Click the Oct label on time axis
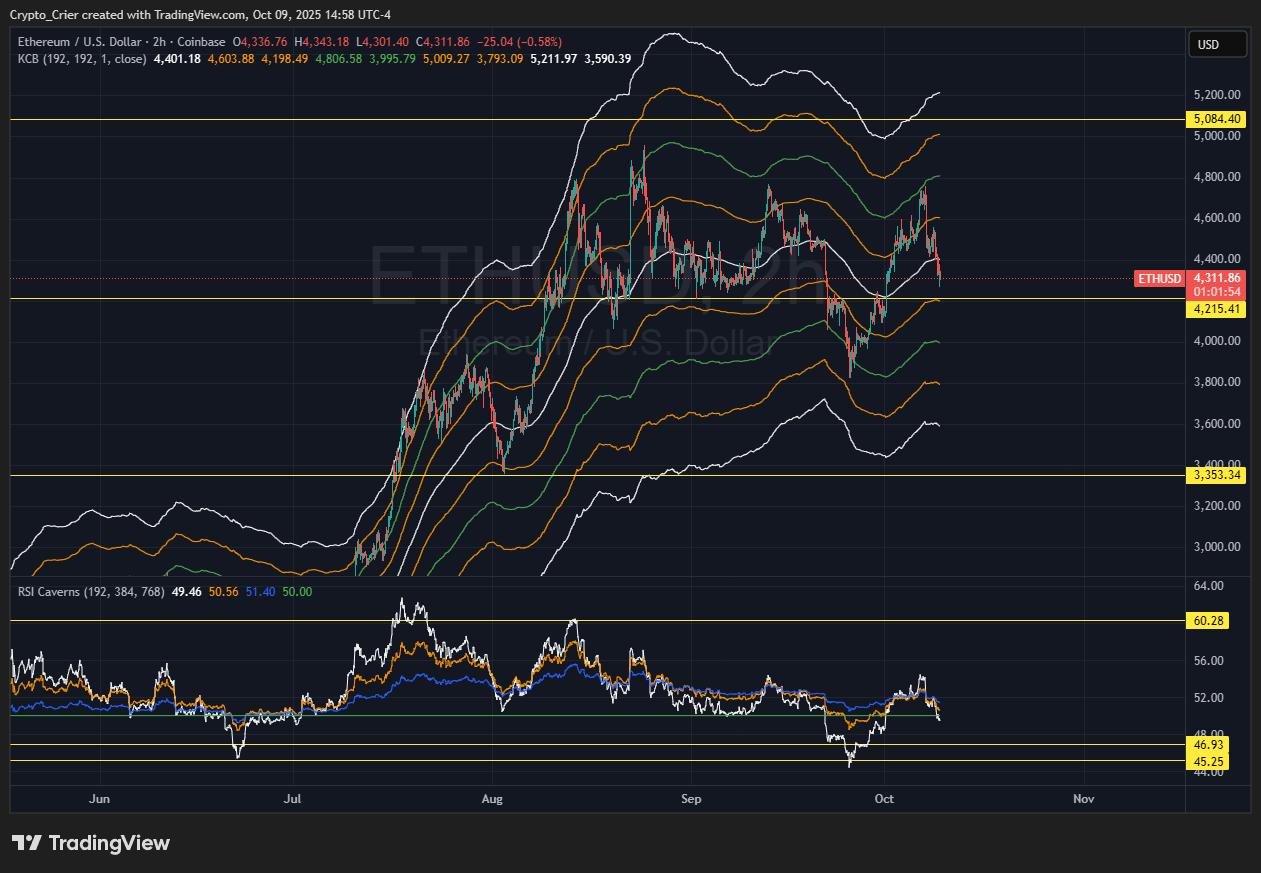 [x=884, y=799]
